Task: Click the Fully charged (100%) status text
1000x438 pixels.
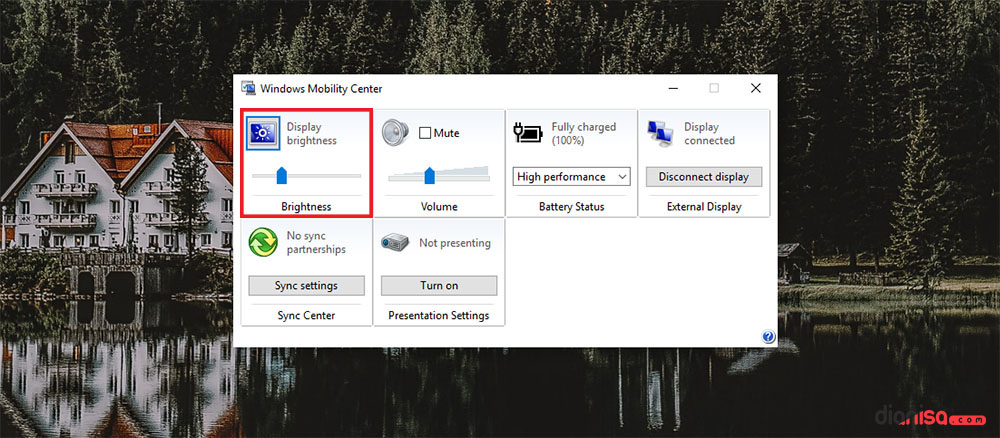Action: tap(583, 134)
